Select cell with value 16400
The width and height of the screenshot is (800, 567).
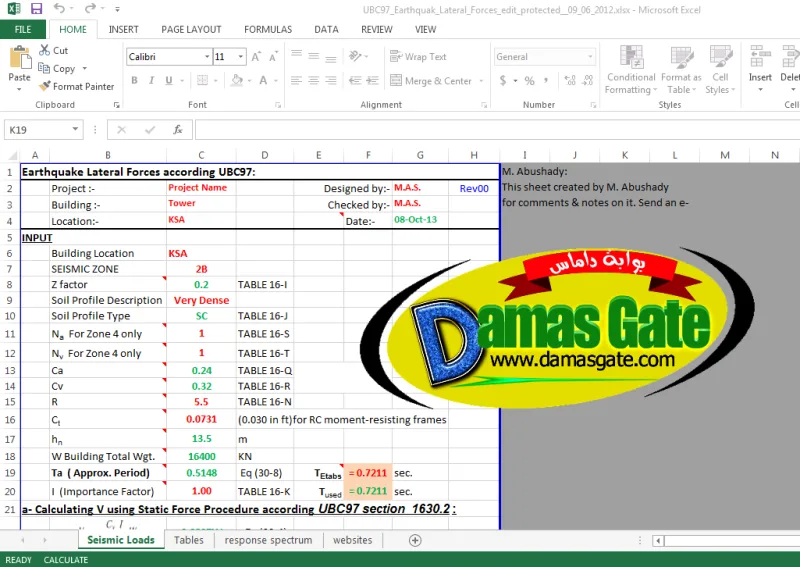pos(202,456)
